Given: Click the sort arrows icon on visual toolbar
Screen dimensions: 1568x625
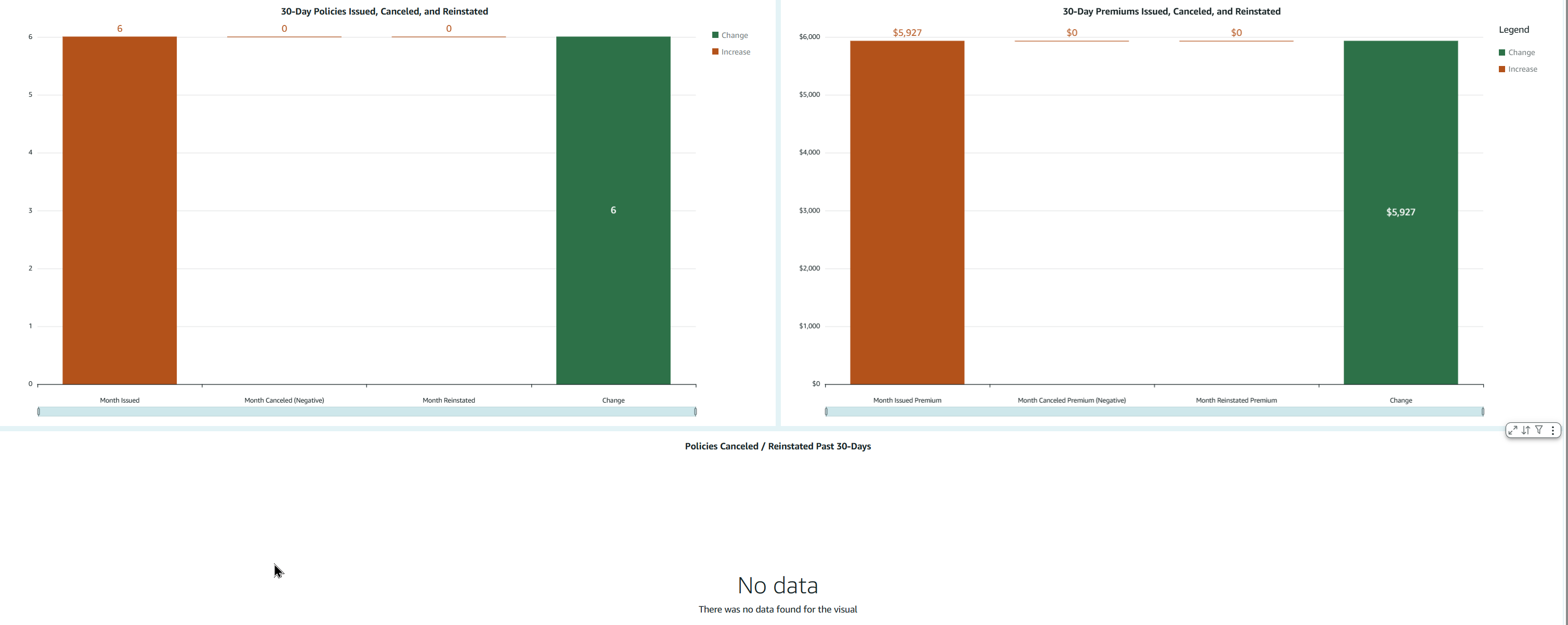Looking at the screenshot, I should [1526, 430].
